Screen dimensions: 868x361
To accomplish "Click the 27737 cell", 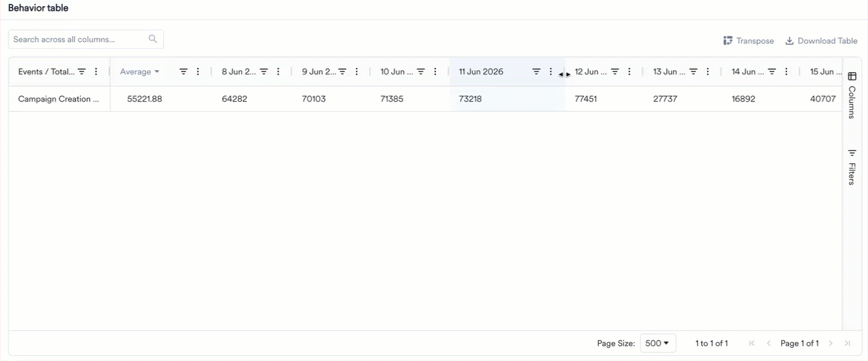I will (x=666, y=99).
